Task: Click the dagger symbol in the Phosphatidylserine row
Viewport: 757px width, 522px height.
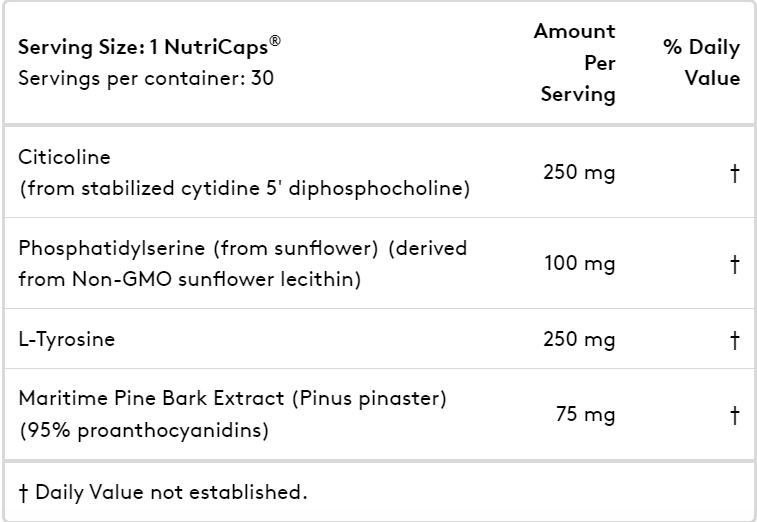Action: pos(734,264)
